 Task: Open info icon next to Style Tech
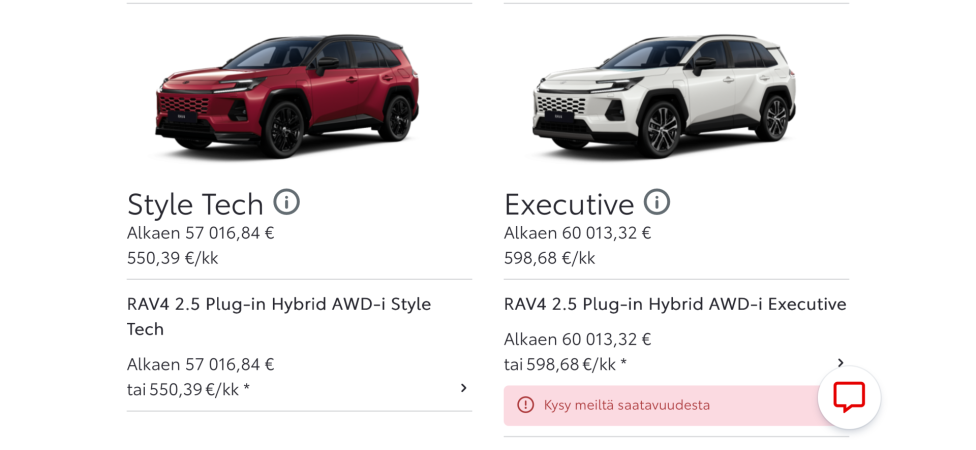[x=286, y=202]
